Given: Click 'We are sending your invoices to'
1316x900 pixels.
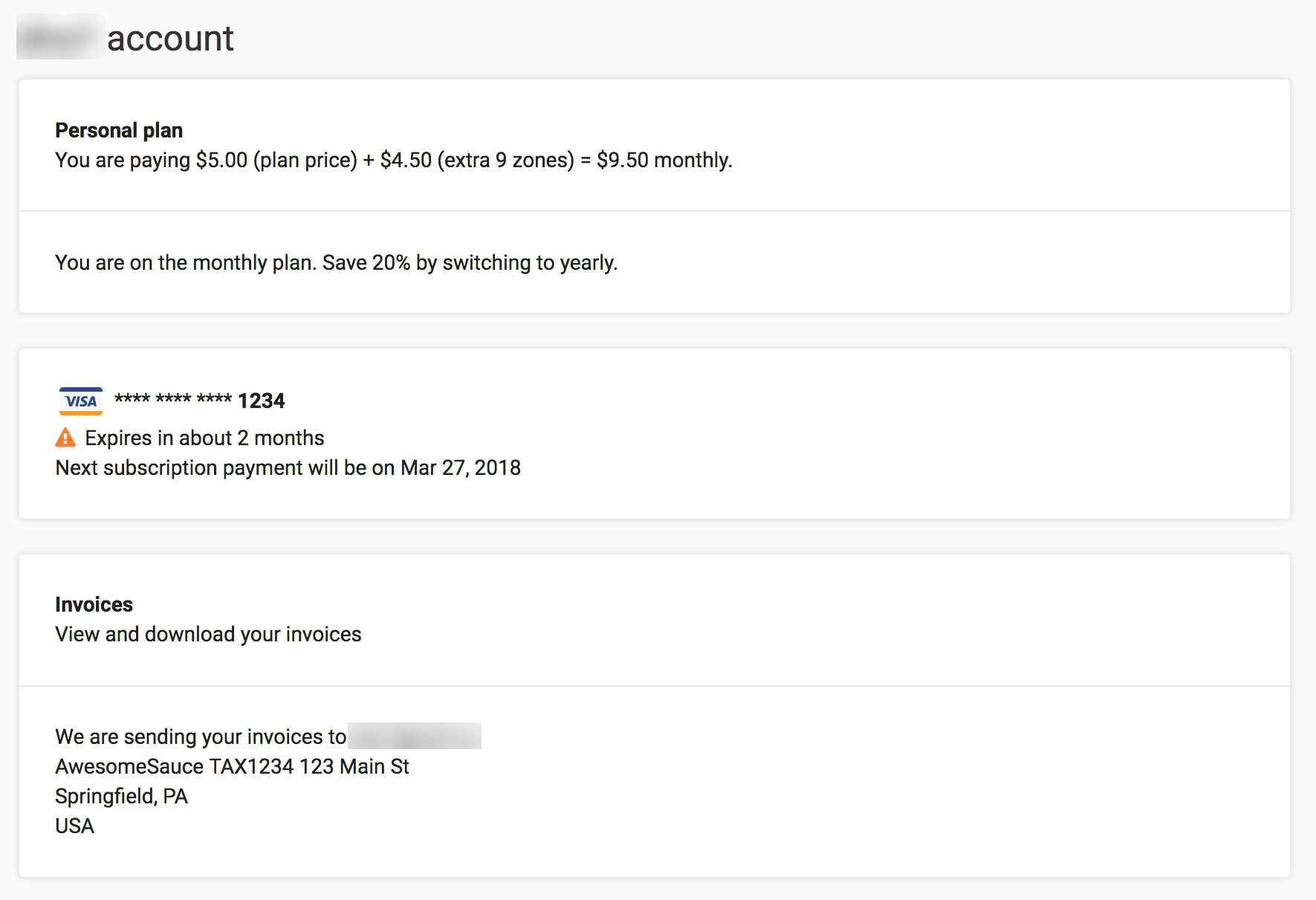Looking at the screenshot, I should click(x=201, y=736).
